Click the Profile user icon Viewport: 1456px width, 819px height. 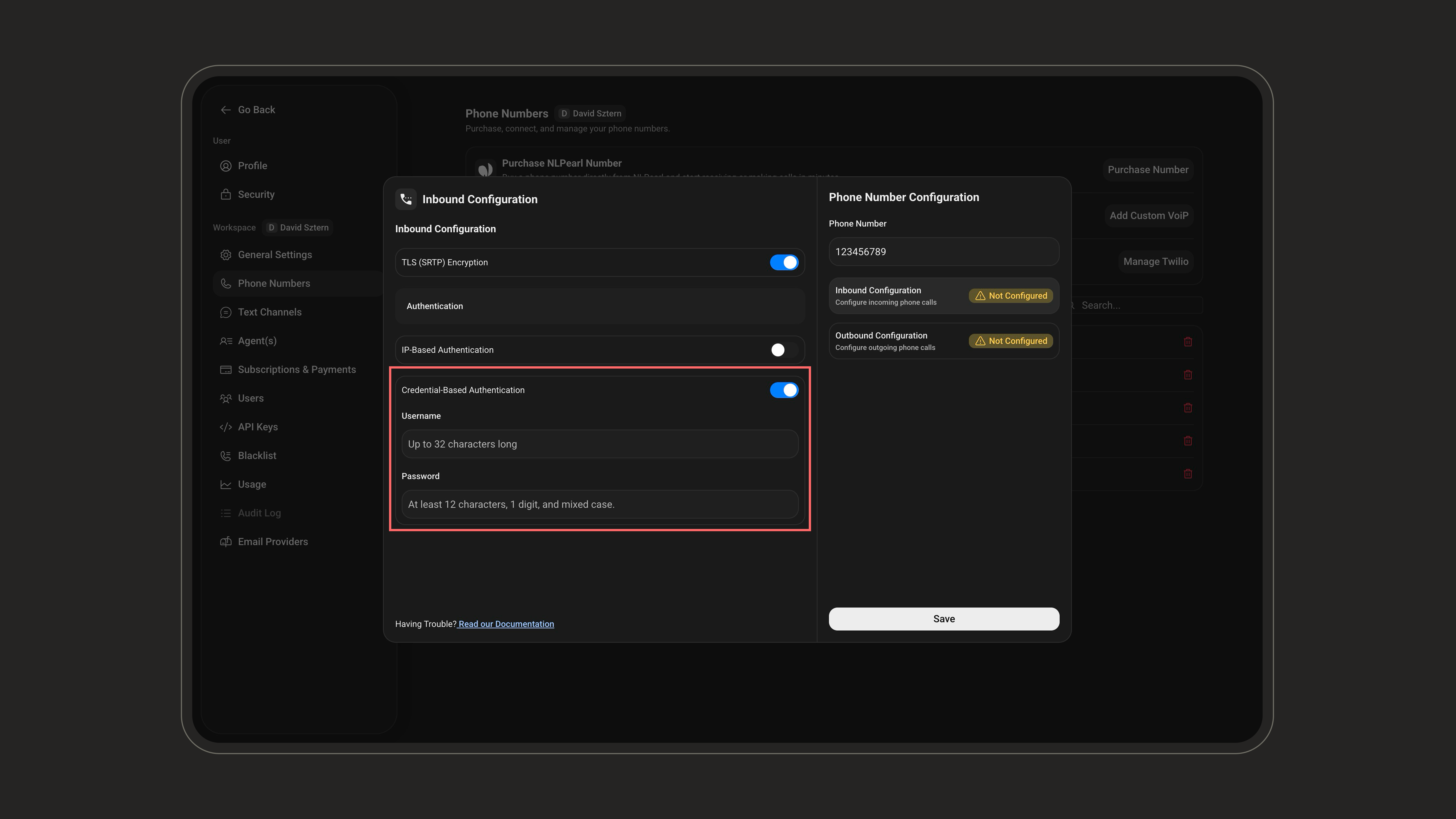click(226, 166)
